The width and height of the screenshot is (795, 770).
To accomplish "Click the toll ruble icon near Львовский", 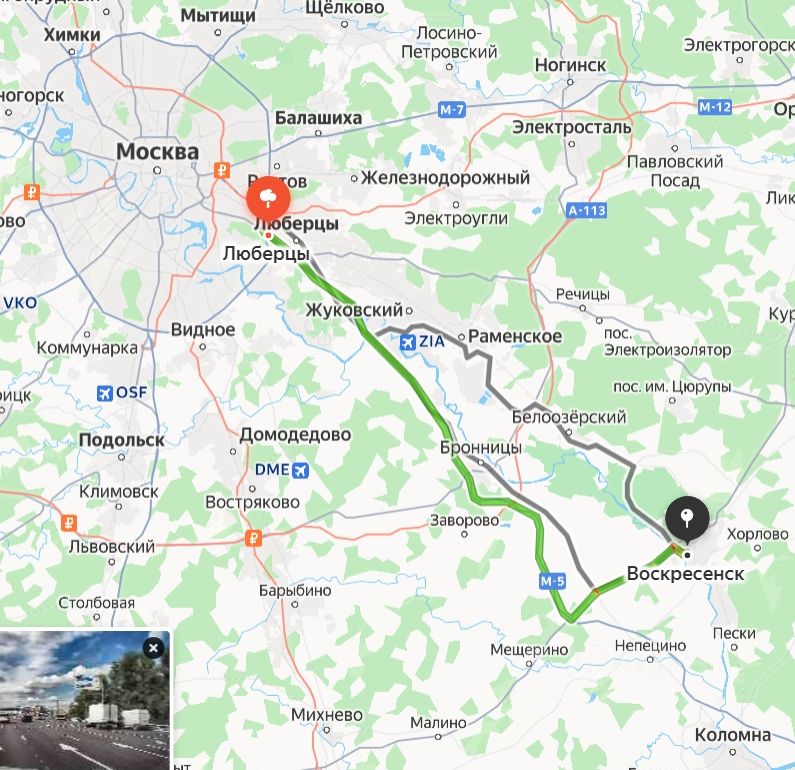I will (x=69, y=523).
